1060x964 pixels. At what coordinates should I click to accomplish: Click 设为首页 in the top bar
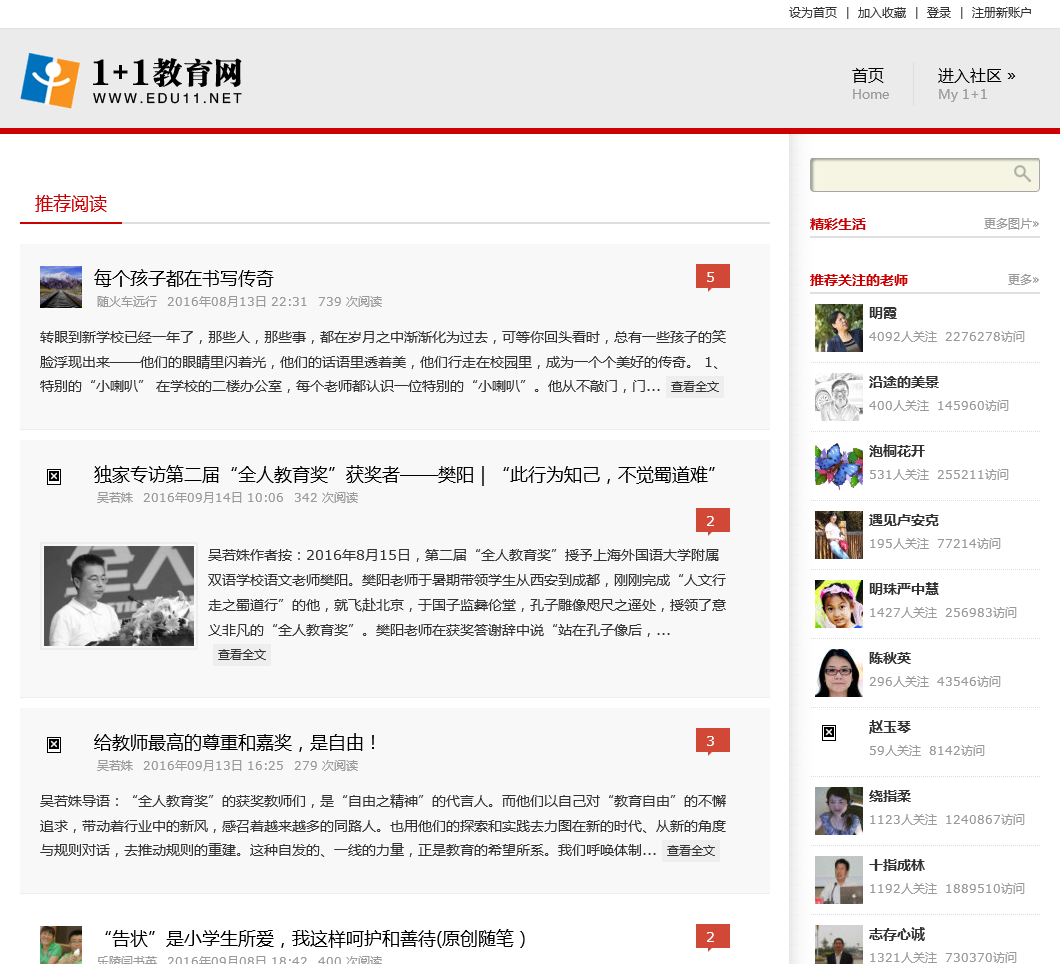click(x=813, y=13)
